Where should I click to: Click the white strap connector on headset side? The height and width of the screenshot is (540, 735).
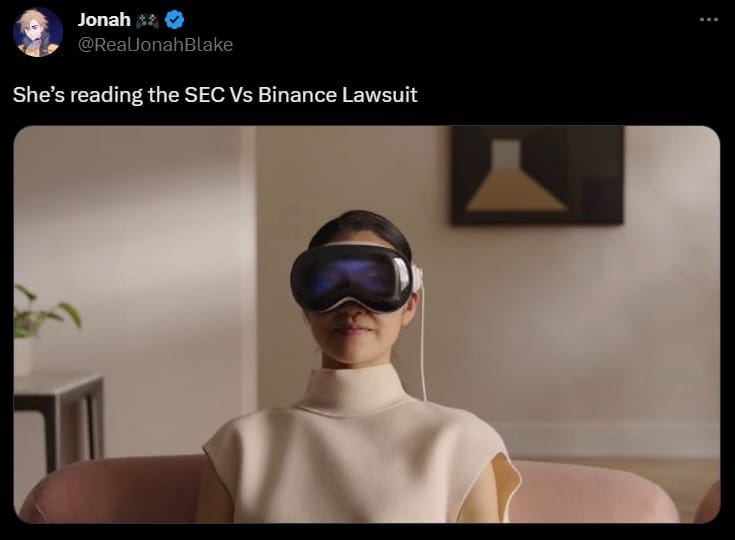point(416,278)
